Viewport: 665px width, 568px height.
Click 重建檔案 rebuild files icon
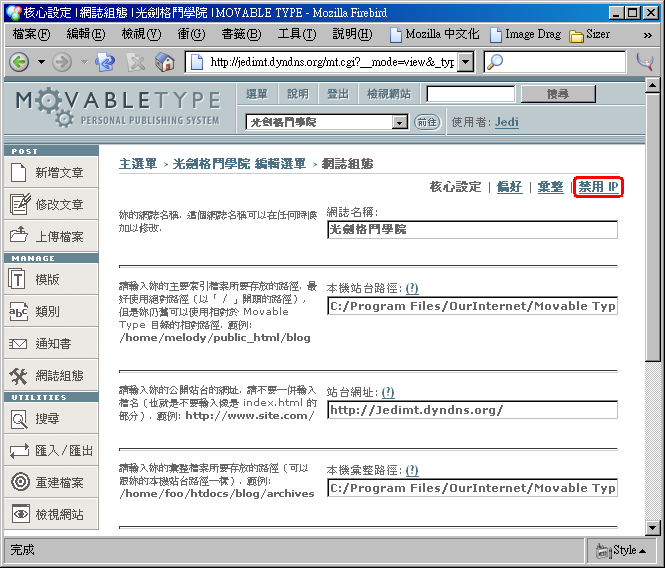click(x=20, y=482)
